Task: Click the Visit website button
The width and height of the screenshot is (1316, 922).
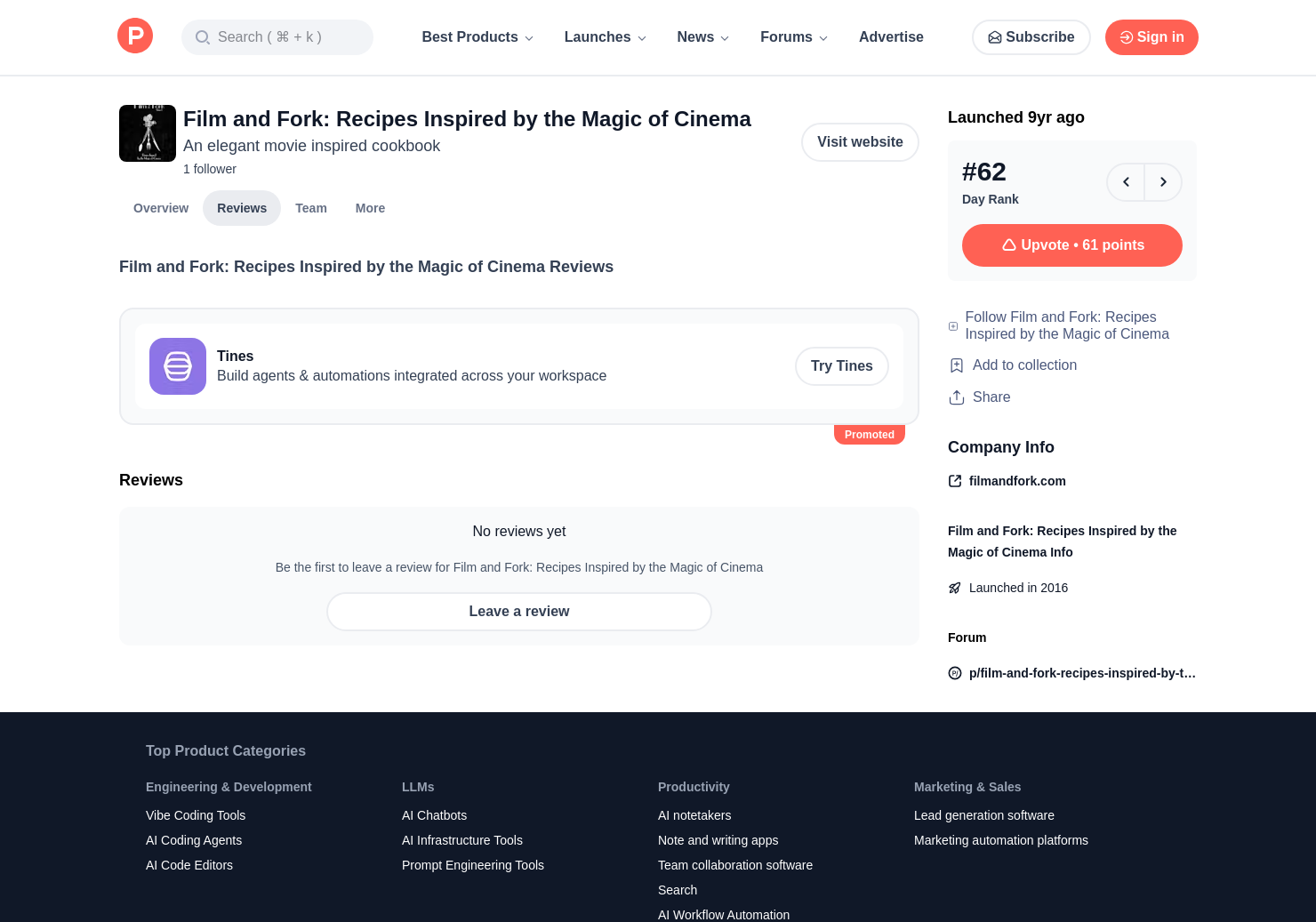Action: 860,142
